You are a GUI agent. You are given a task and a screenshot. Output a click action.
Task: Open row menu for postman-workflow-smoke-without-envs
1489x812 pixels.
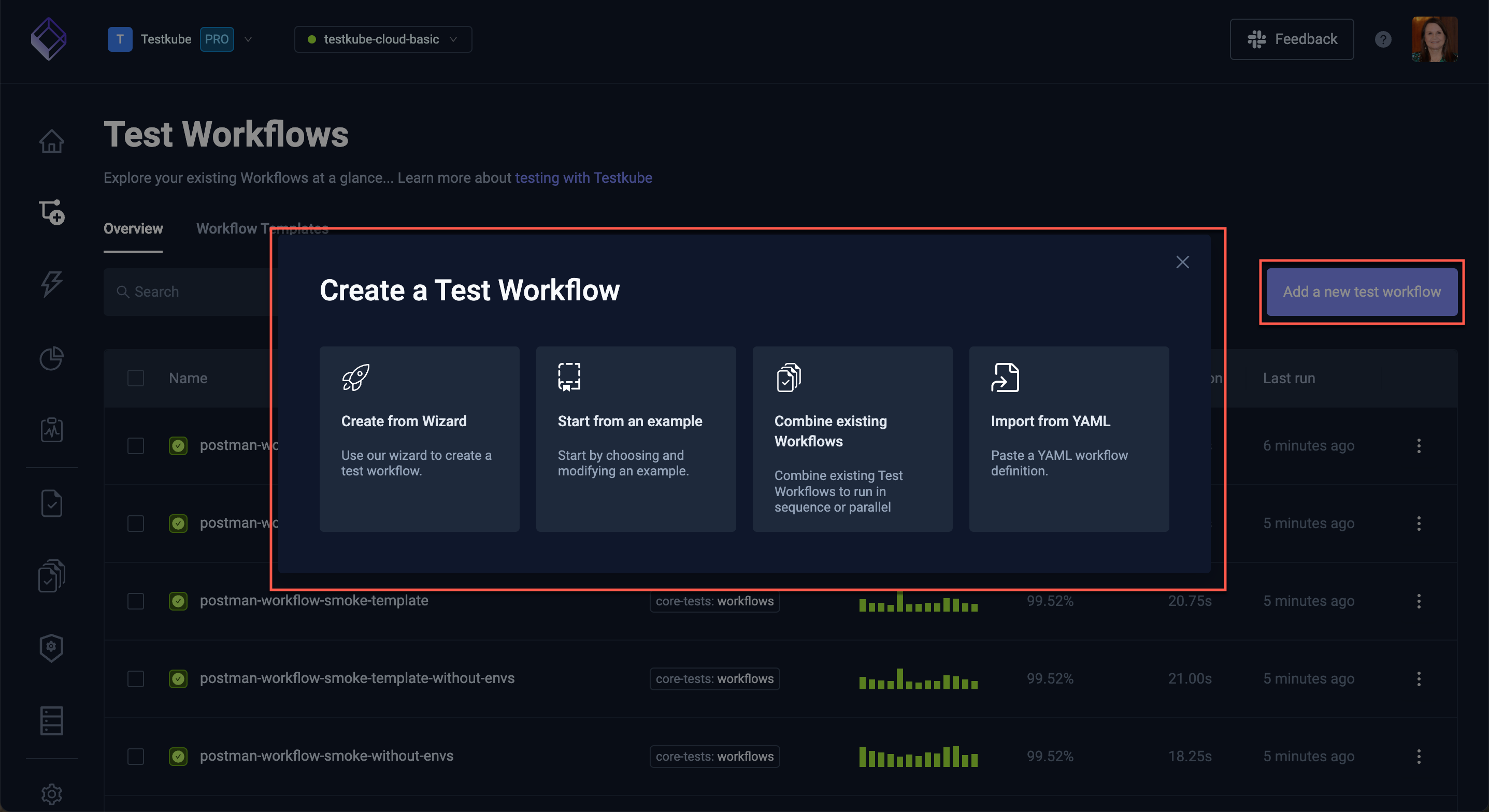(x=1419, y=756)
